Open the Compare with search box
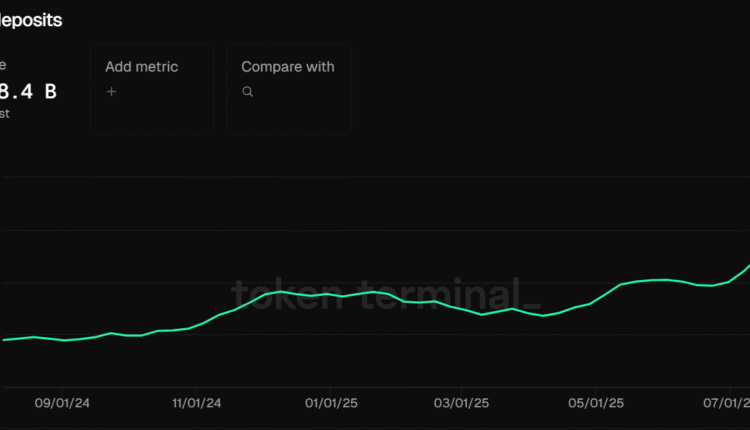This screenshot has width=750, height=430. click(288, 88)
